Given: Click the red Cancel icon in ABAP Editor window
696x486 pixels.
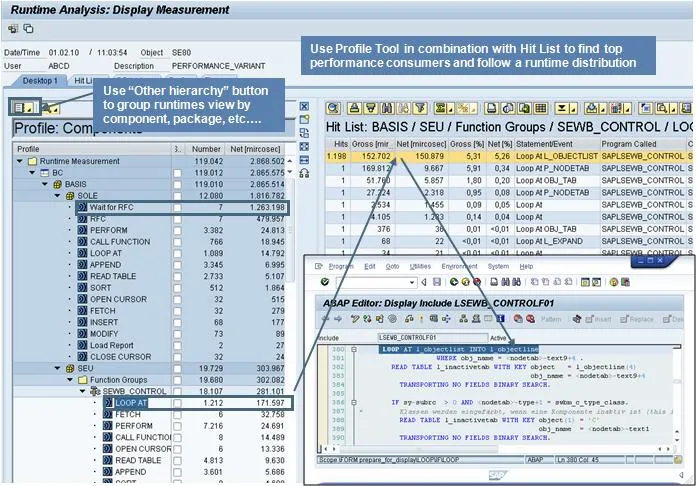Looking at the screenshot, I should [x=477, y=282].
